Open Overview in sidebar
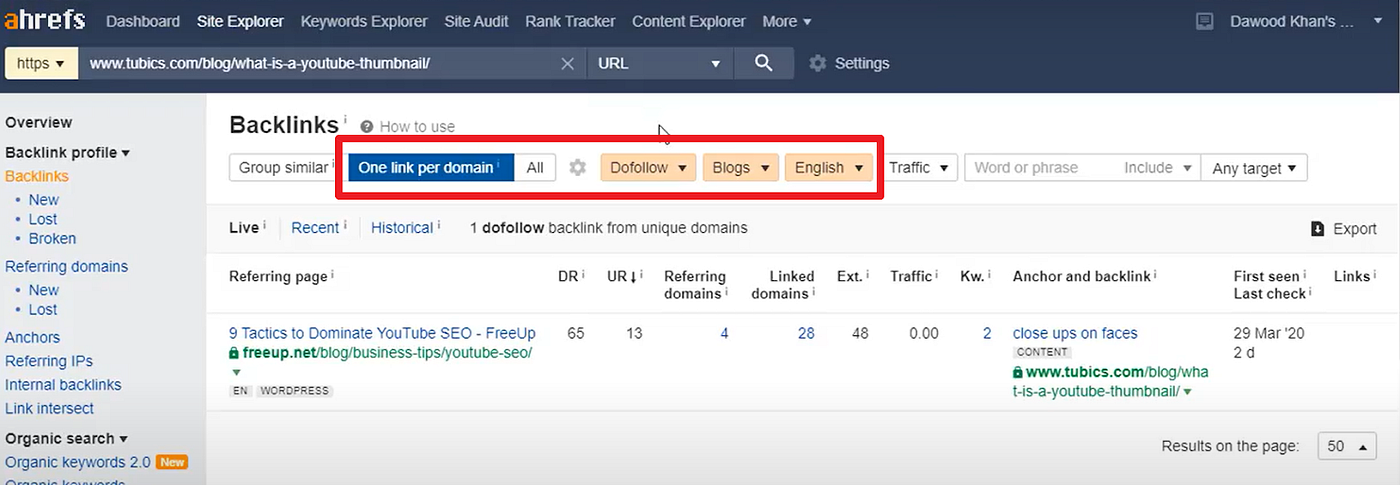Image resolution: width=1400 pixels, height=485 pixels. 39,123
